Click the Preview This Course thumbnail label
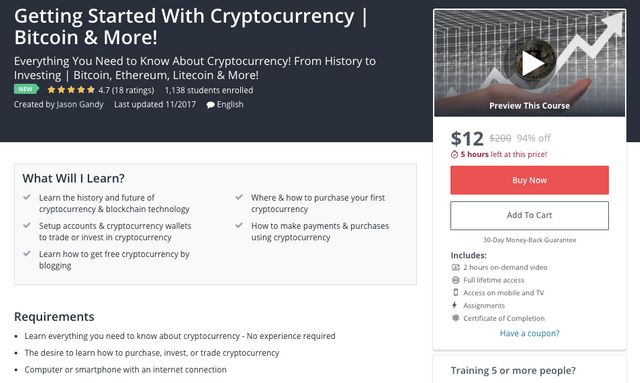640x383 pixels. point(529,106)
